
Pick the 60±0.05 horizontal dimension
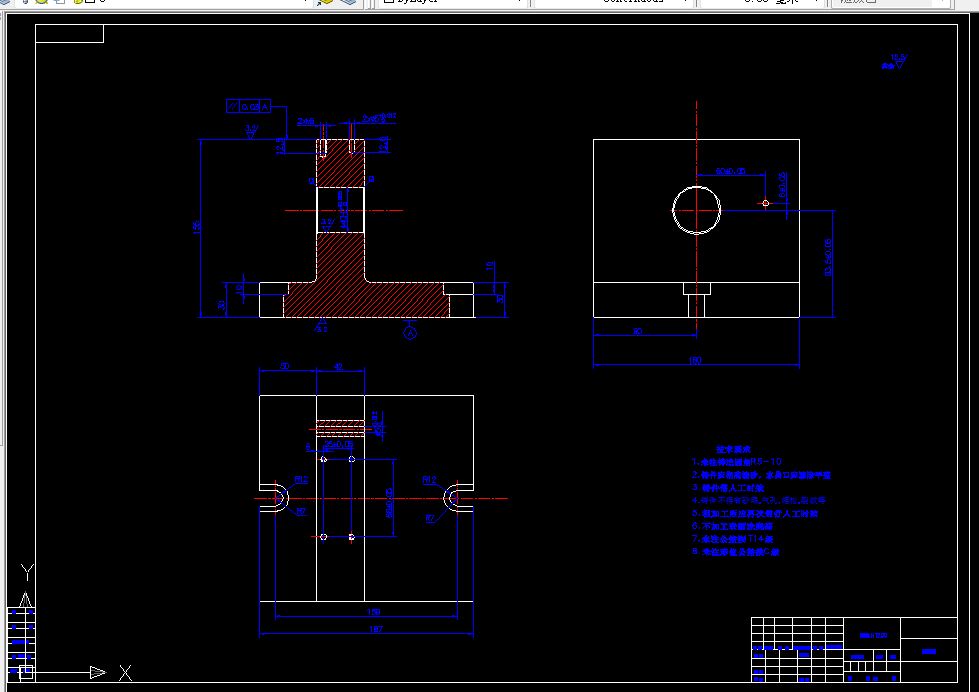coord(731,171)
